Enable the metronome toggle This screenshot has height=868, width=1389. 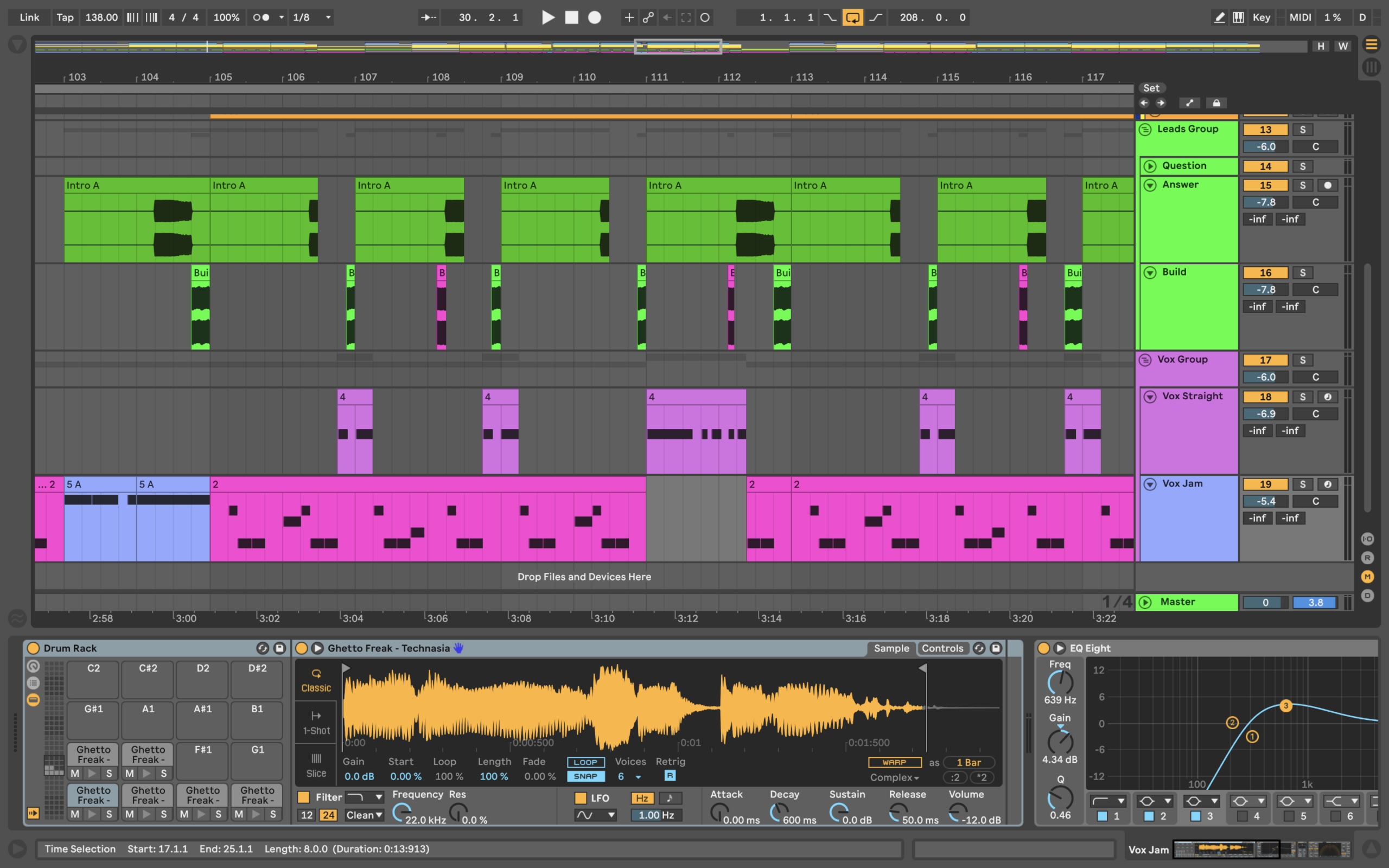(261, 17)
